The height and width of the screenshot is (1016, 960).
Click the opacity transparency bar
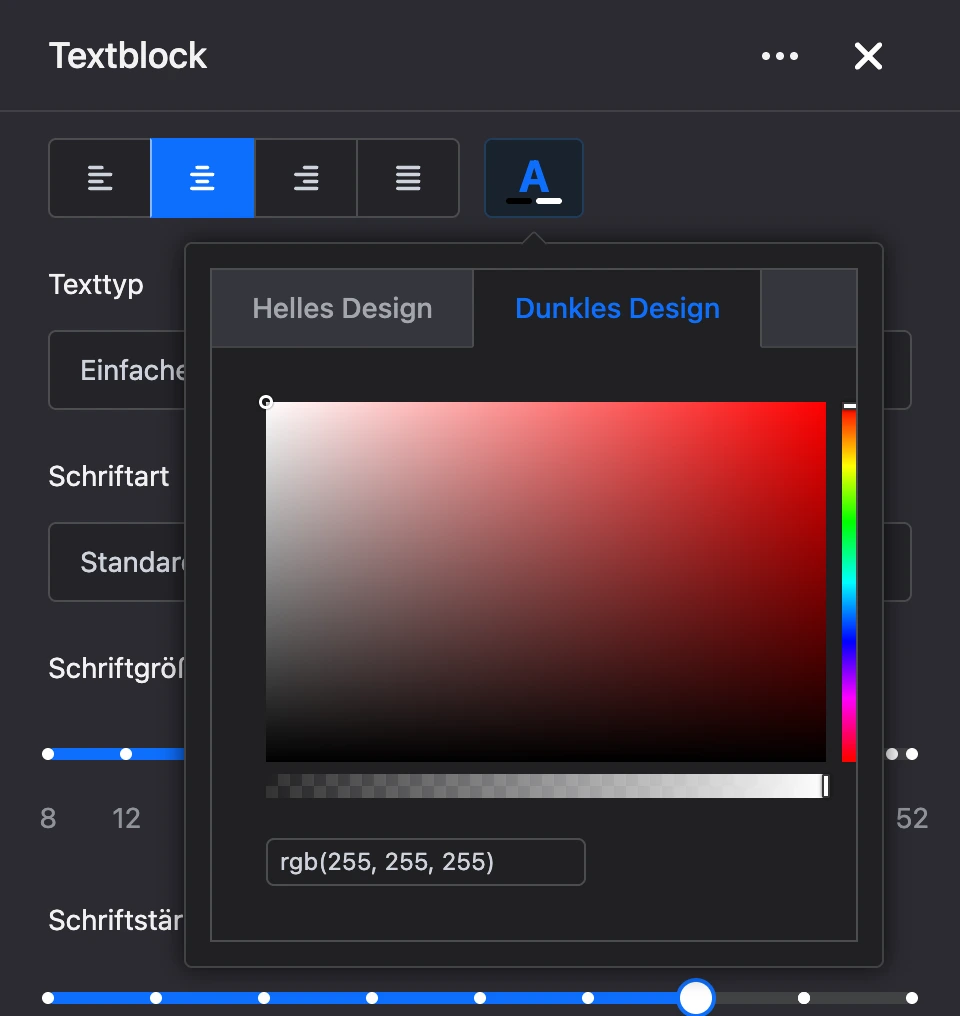545,786
